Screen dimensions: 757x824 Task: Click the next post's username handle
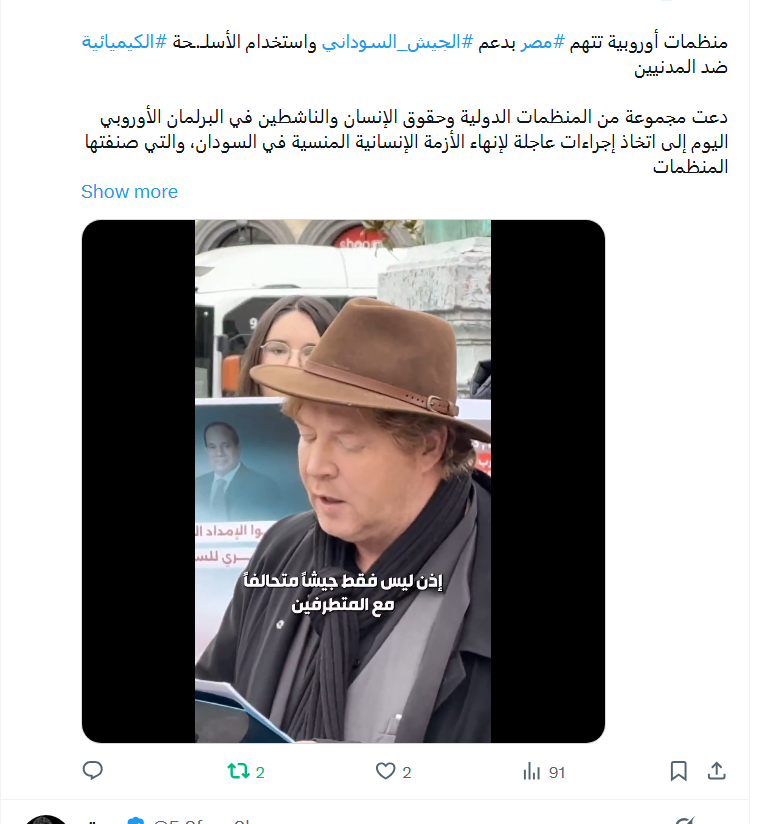(202, 820)
